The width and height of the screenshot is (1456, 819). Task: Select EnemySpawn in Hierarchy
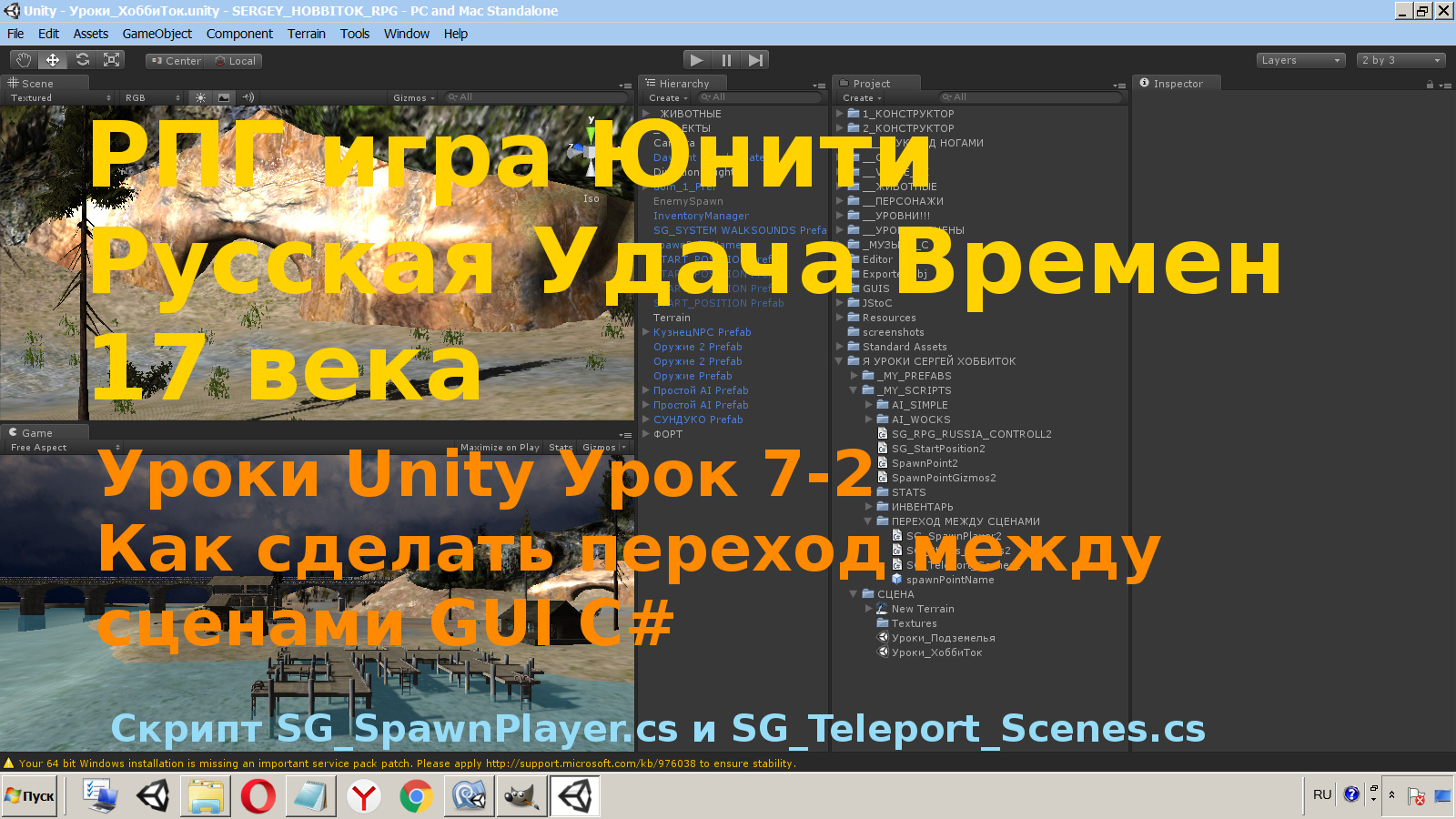pos(688,201)
